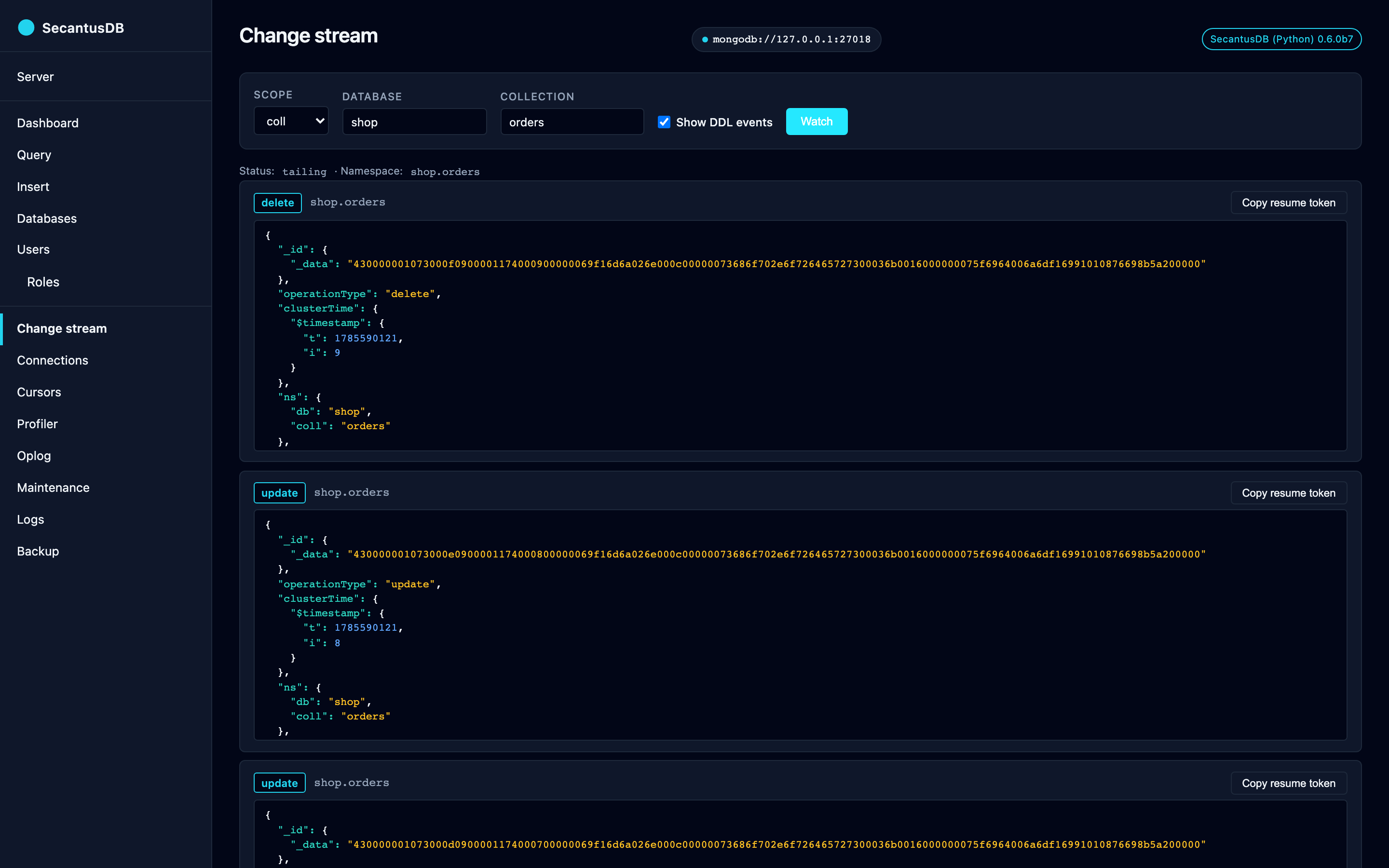Viewport: 1389px width, 868px height.
Task: Click the _data token starting 430000001073000d
Action: click(x=776, y=844)
